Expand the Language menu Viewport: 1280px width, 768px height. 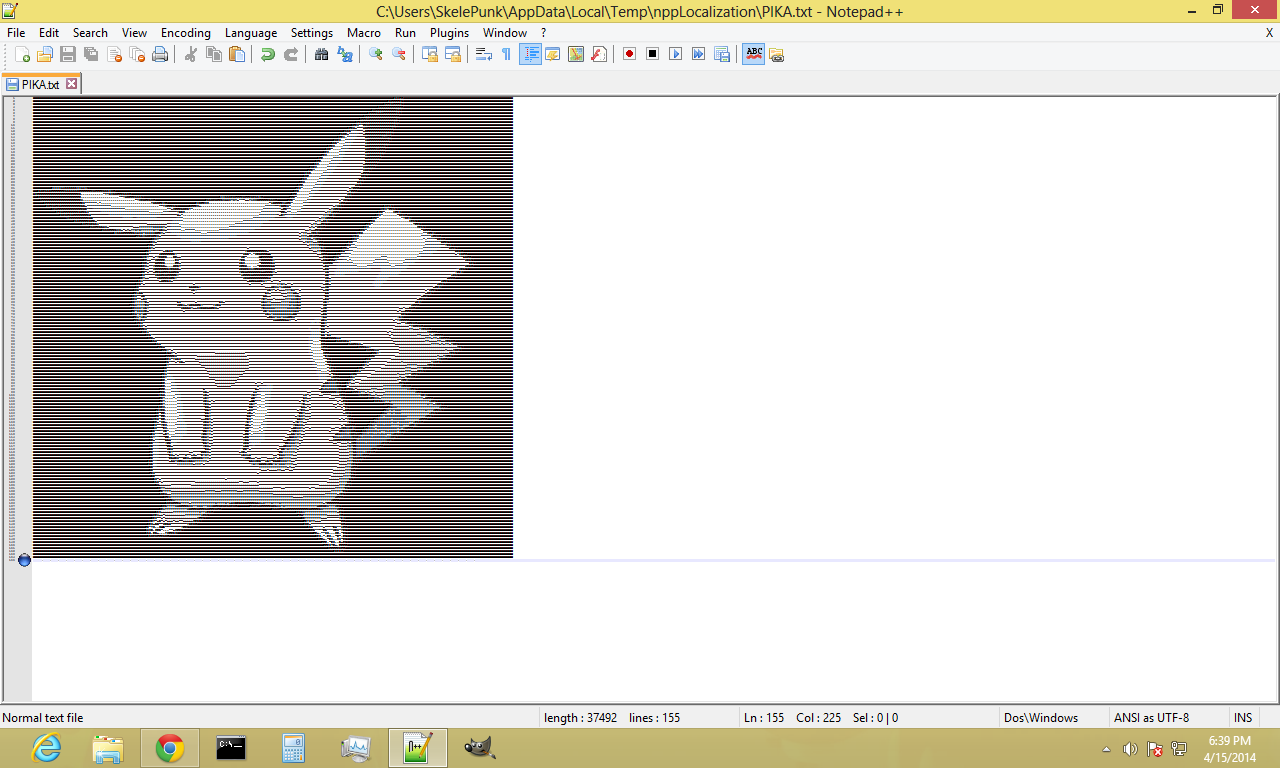[x=251, y=33]
